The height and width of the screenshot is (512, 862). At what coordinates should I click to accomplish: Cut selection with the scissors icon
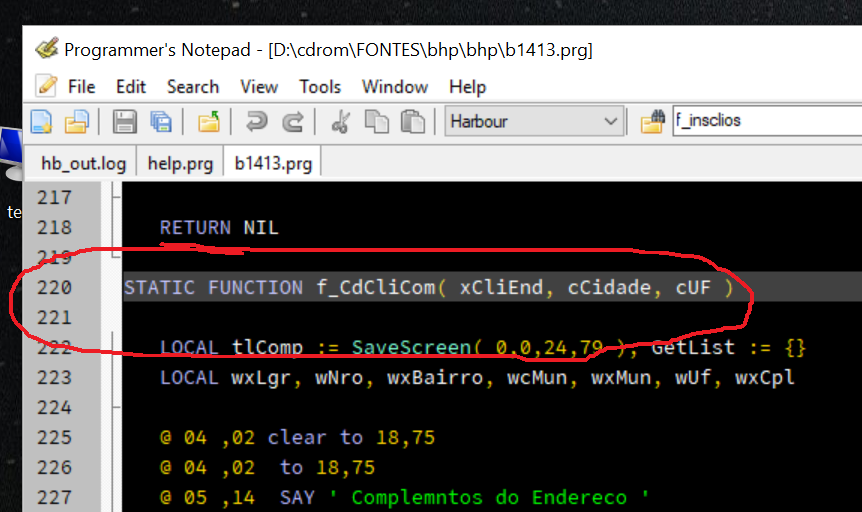pos(341,122)
